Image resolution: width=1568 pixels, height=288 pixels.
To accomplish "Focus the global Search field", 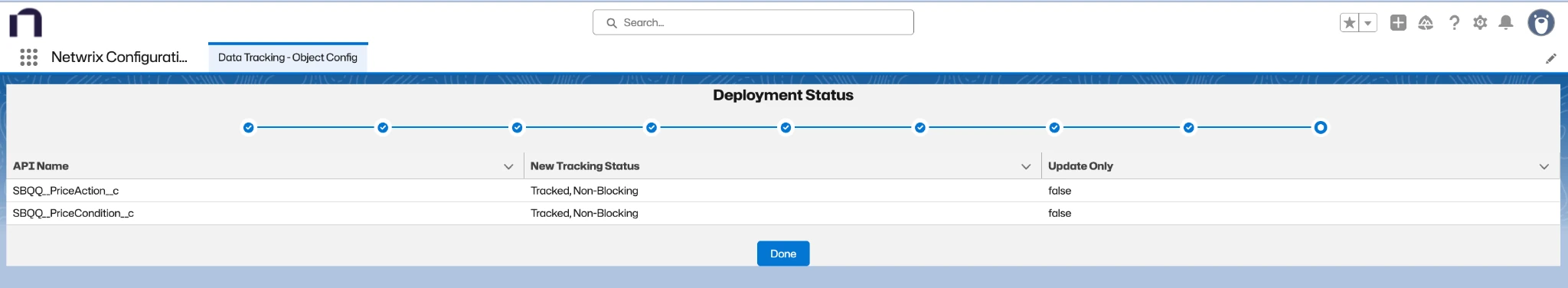I will (753, 22).
